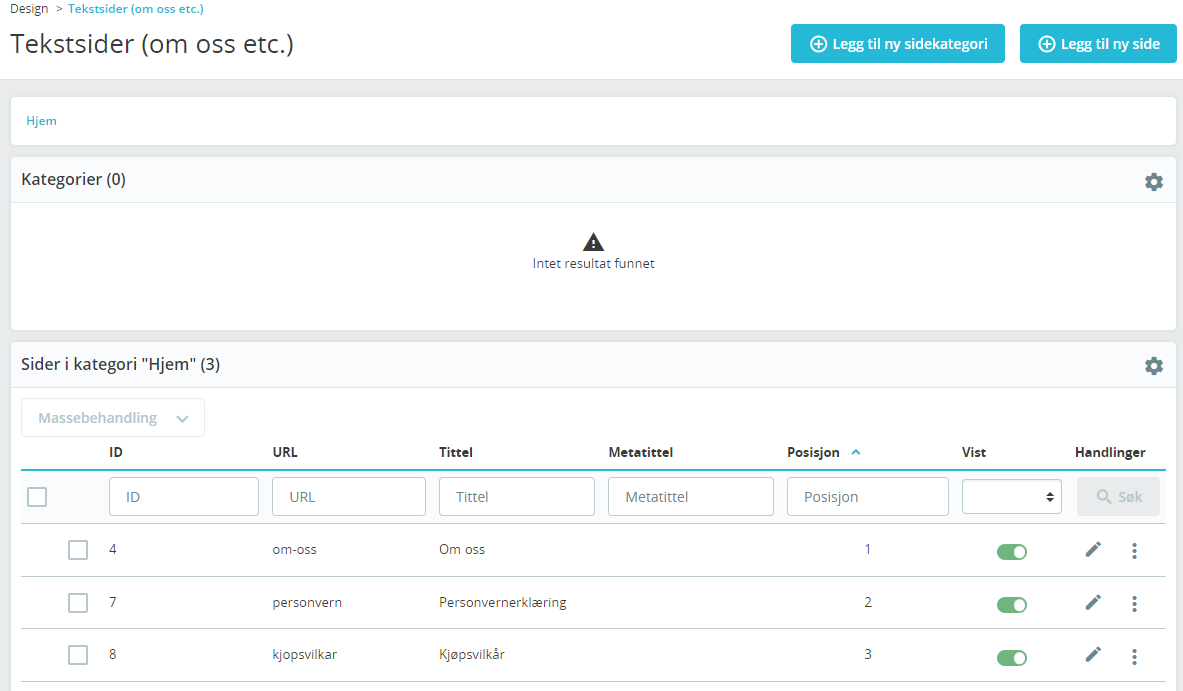Toggle Vist switch for Personvernerklæring
1183x691 pixels.
(x=1011, y=605)
